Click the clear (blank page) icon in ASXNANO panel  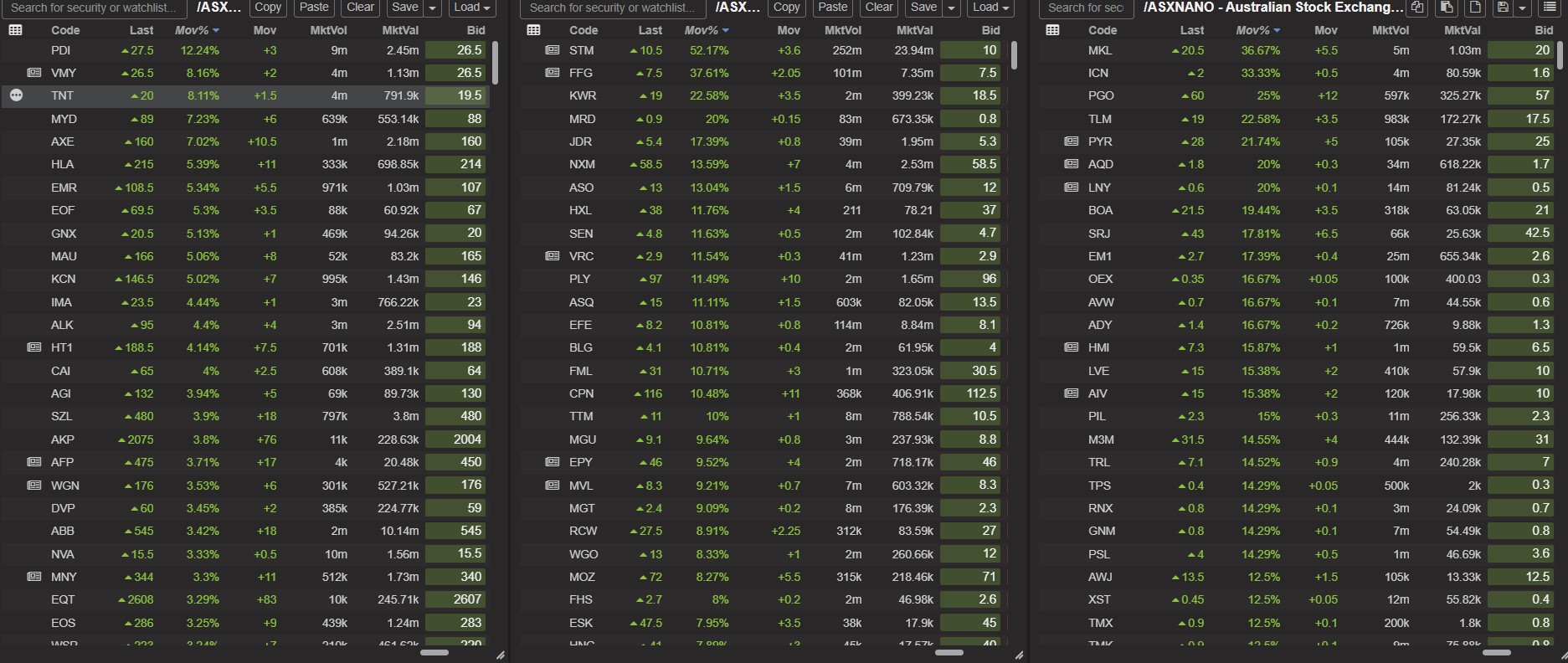pyautogui.click(x=1474, y=8)
